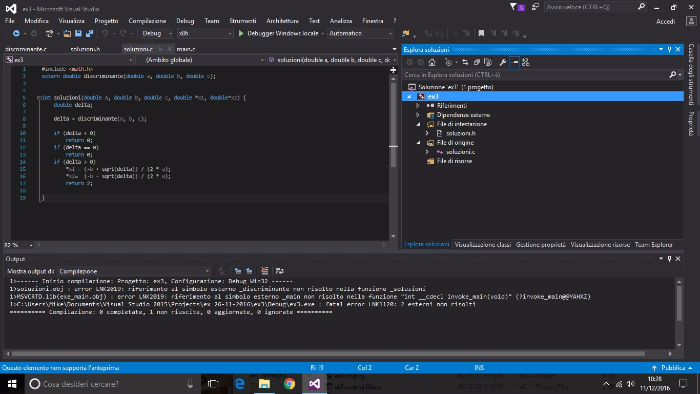Click the Save All icon
Screen dimensions: 700x394
89,33
